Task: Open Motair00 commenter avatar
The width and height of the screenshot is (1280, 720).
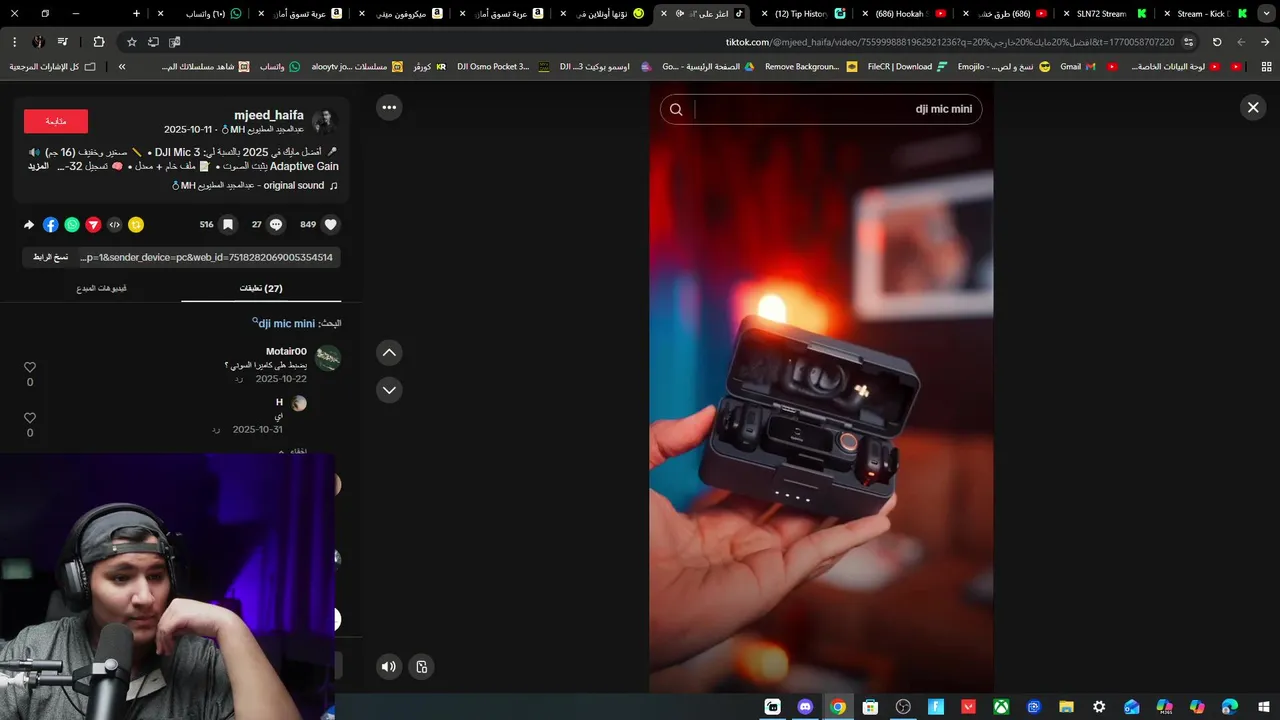Action: (328, 358)
